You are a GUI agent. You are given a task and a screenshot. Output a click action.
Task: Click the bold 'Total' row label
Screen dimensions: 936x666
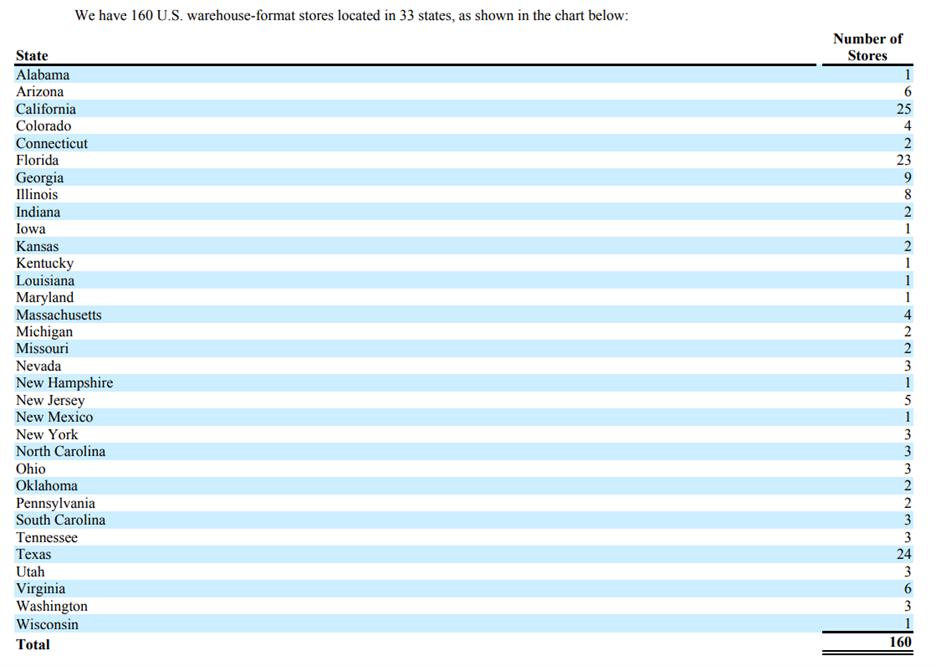(33, 645)
